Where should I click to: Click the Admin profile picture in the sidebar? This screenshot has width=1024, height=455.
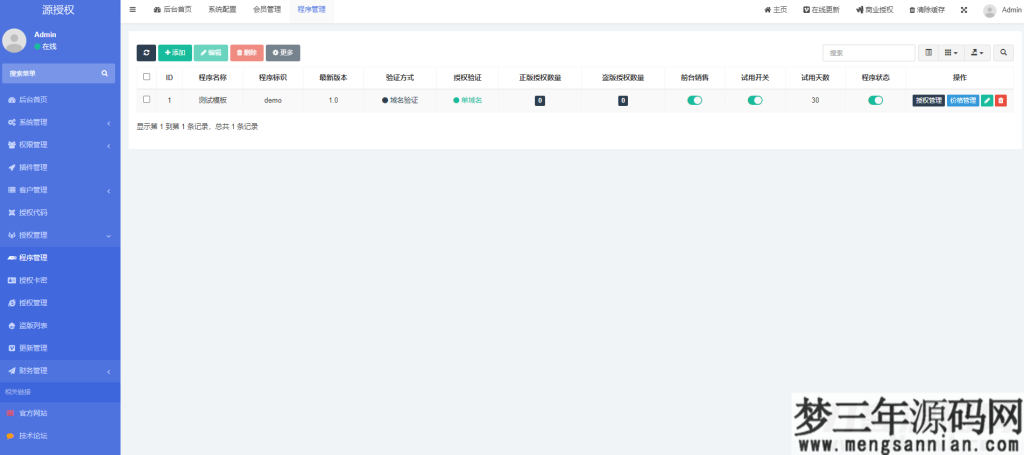click(14, 40)
